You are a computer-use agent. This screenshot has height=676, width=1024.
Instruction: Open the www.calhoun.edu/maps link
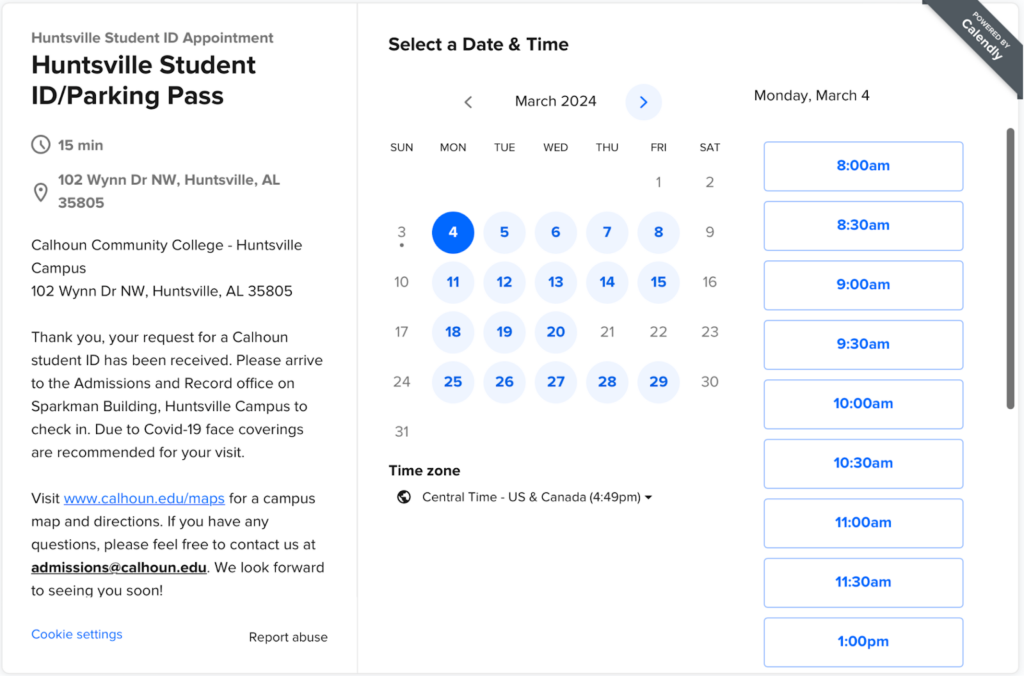tap(144, 498)
